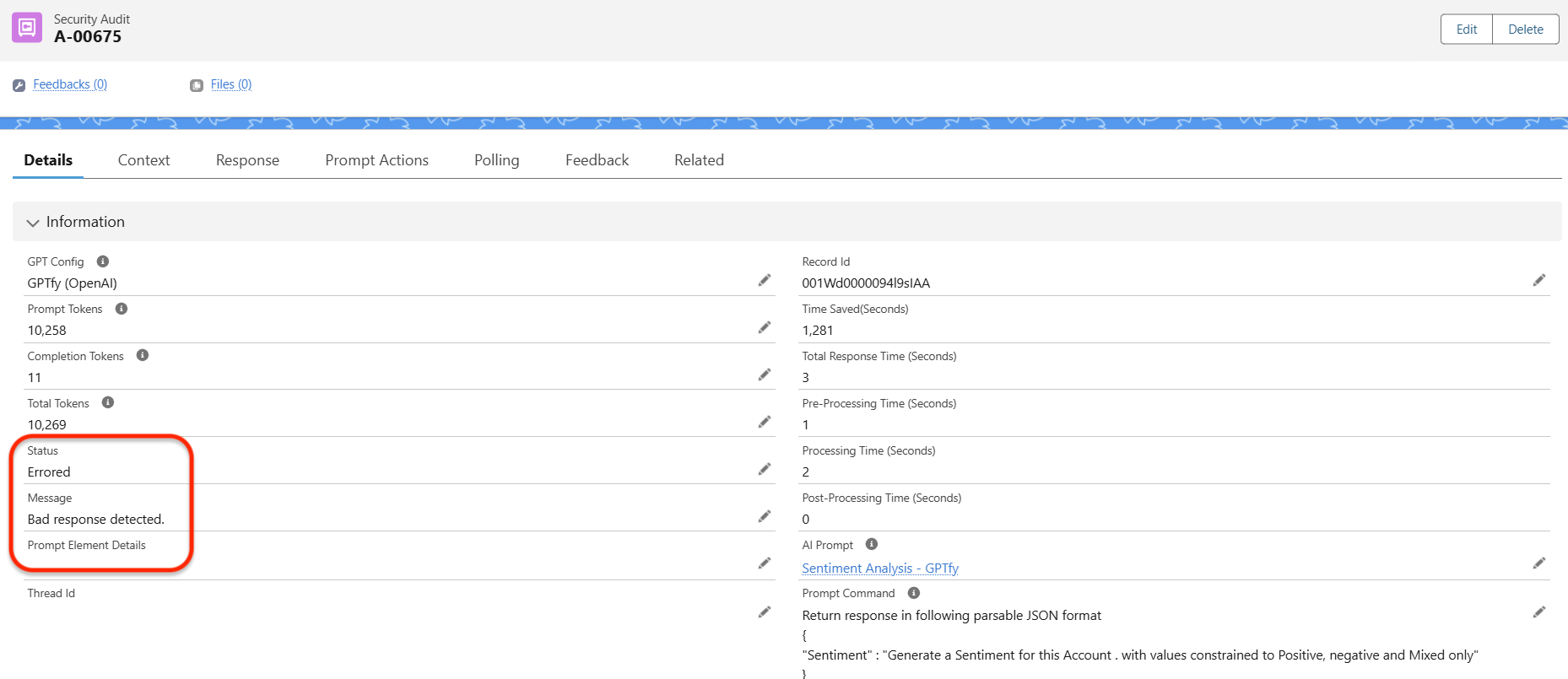Collapse the Information section
This screenshot has width=1568, height=679.
coord(34,223)
